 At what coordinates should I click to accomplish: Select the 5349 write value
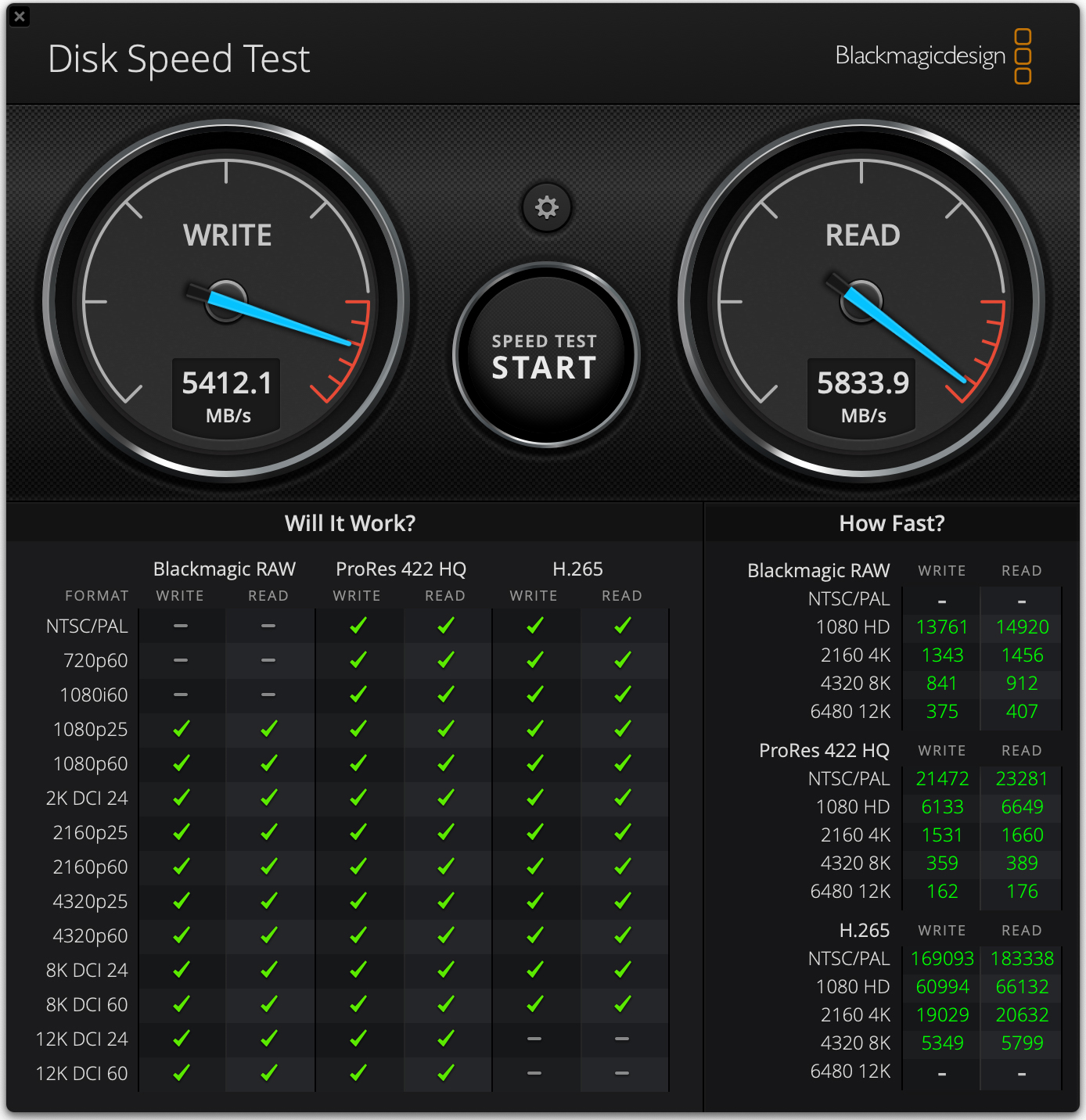tap(942, 1043)
